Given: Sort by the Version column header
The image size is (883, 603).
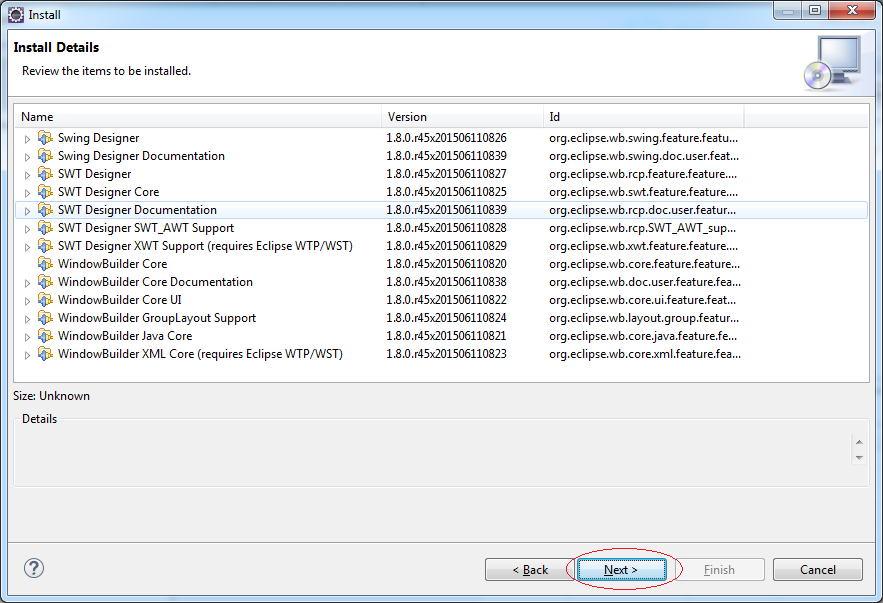Looking at the screenshot, I should (462, 117).
